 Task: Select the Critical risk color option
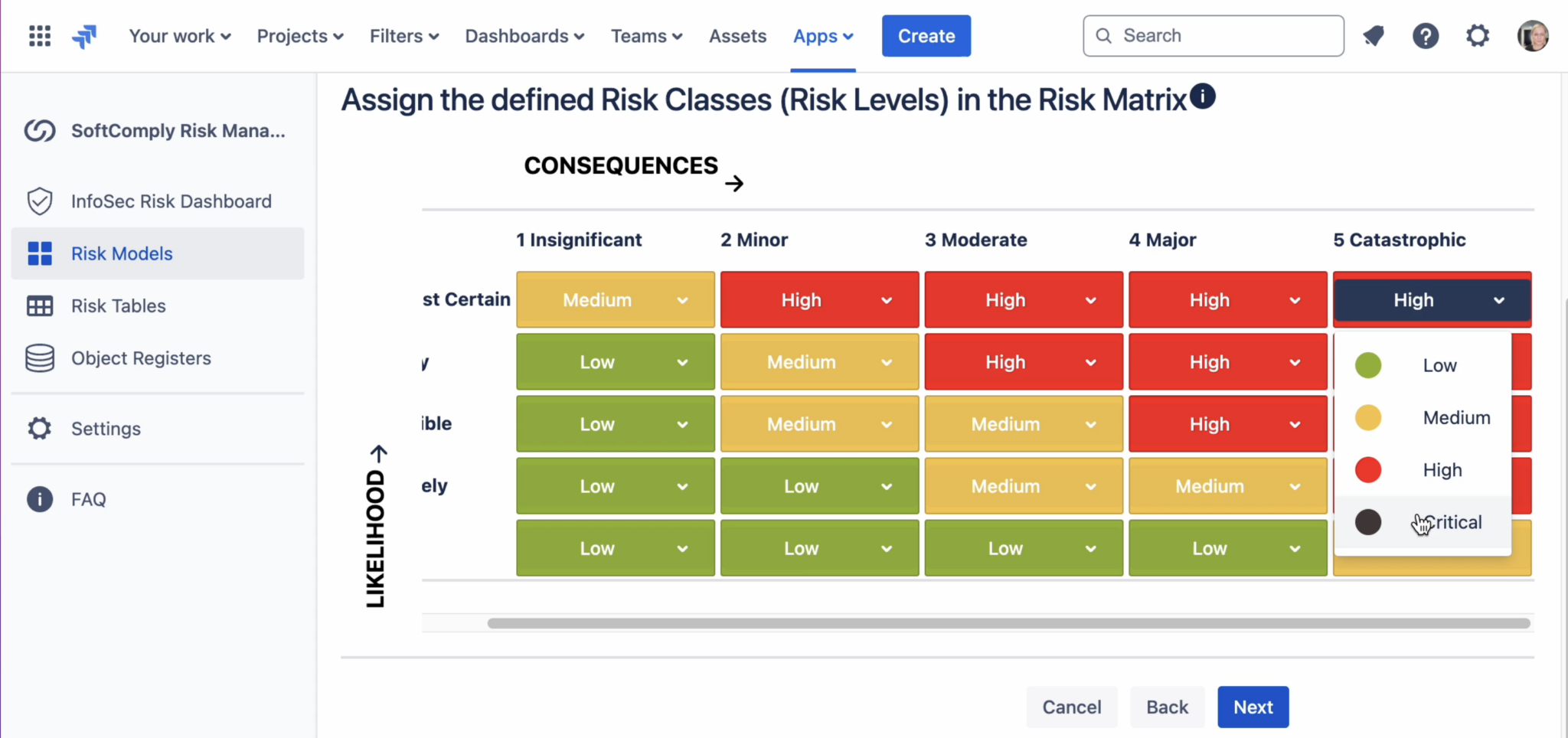coord(1439,522)
